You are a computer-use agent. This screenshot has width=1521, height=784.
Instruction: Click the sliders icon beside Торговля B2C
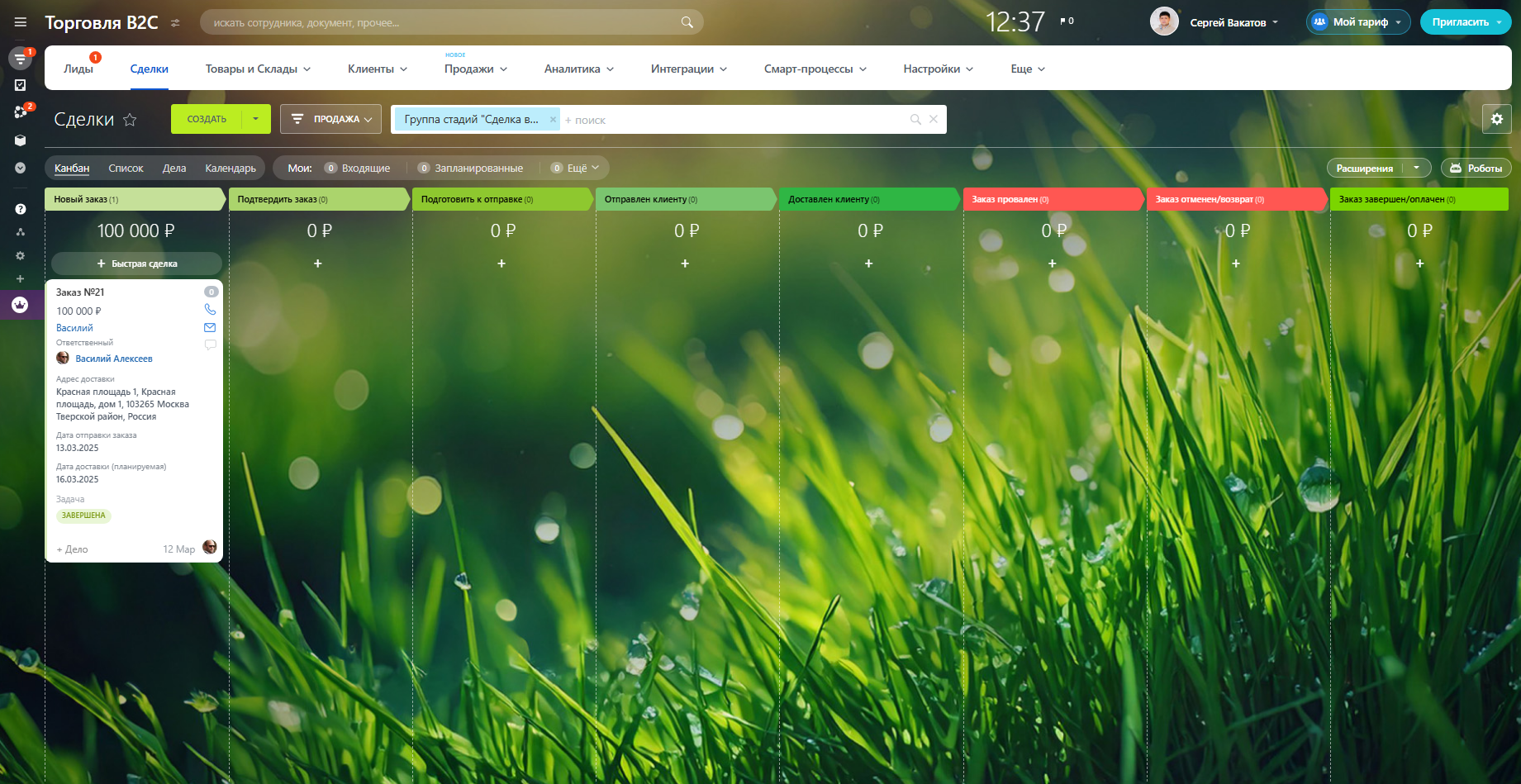175,23
